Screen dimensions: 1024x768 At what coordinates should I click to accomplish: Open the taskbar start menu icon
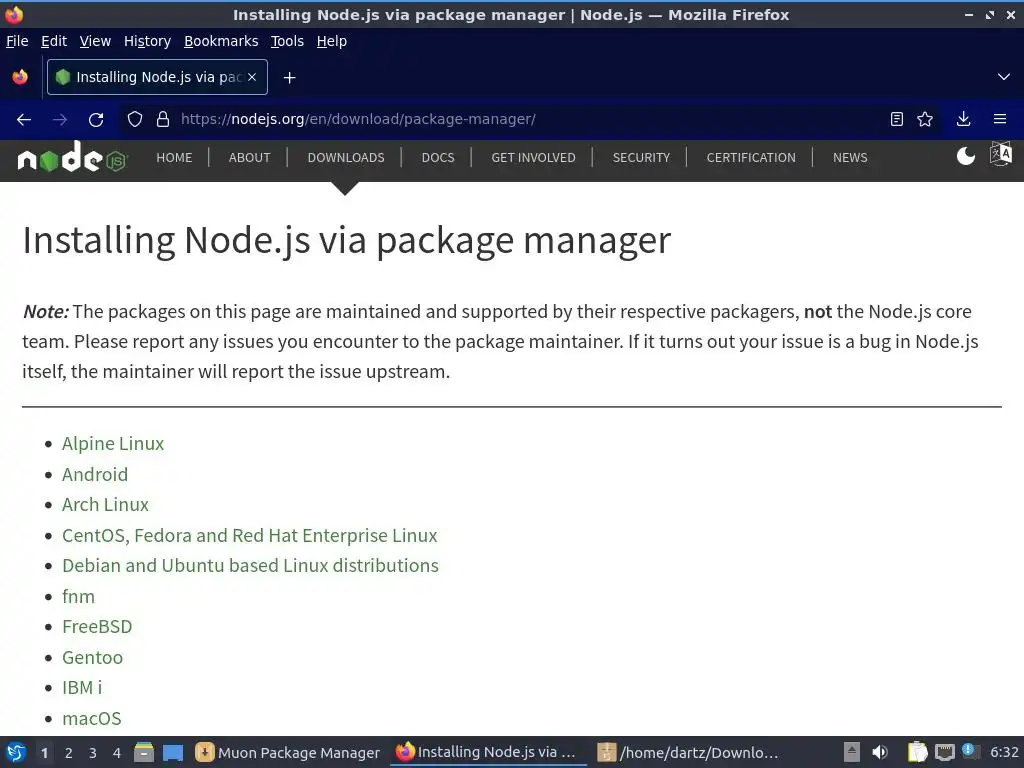pos(16,752)
